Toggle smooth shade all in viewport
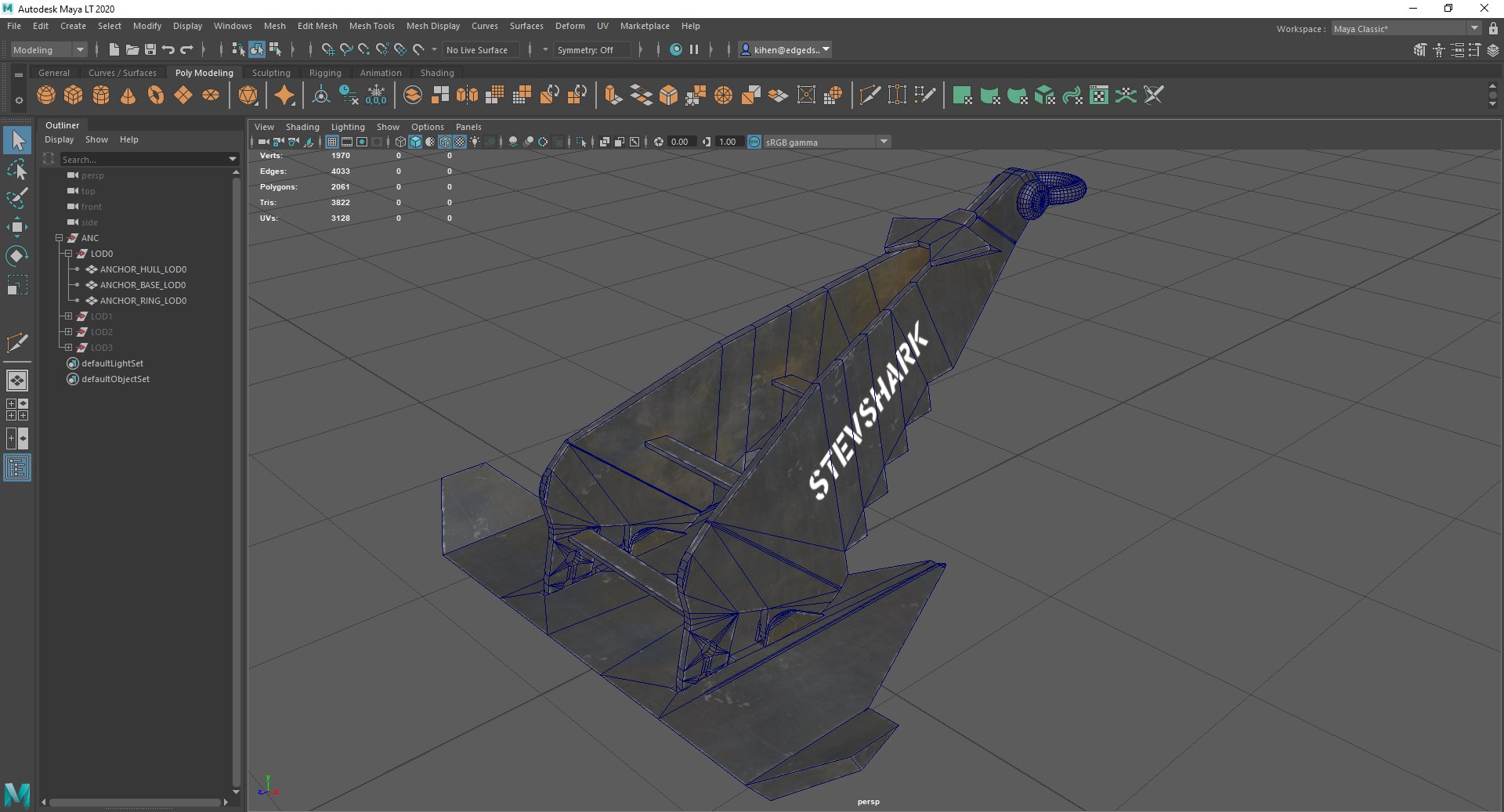The height and width of the screenshot is (812, 1504). point(415,142)
